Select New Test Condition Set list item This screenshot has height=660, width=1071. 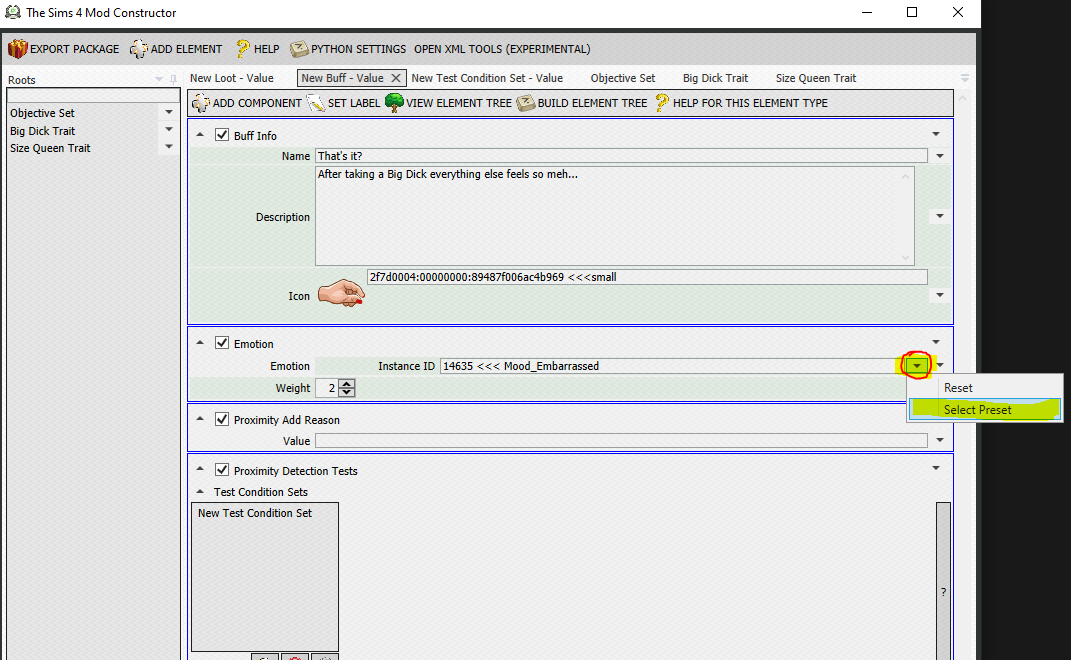tap(255, 513)
